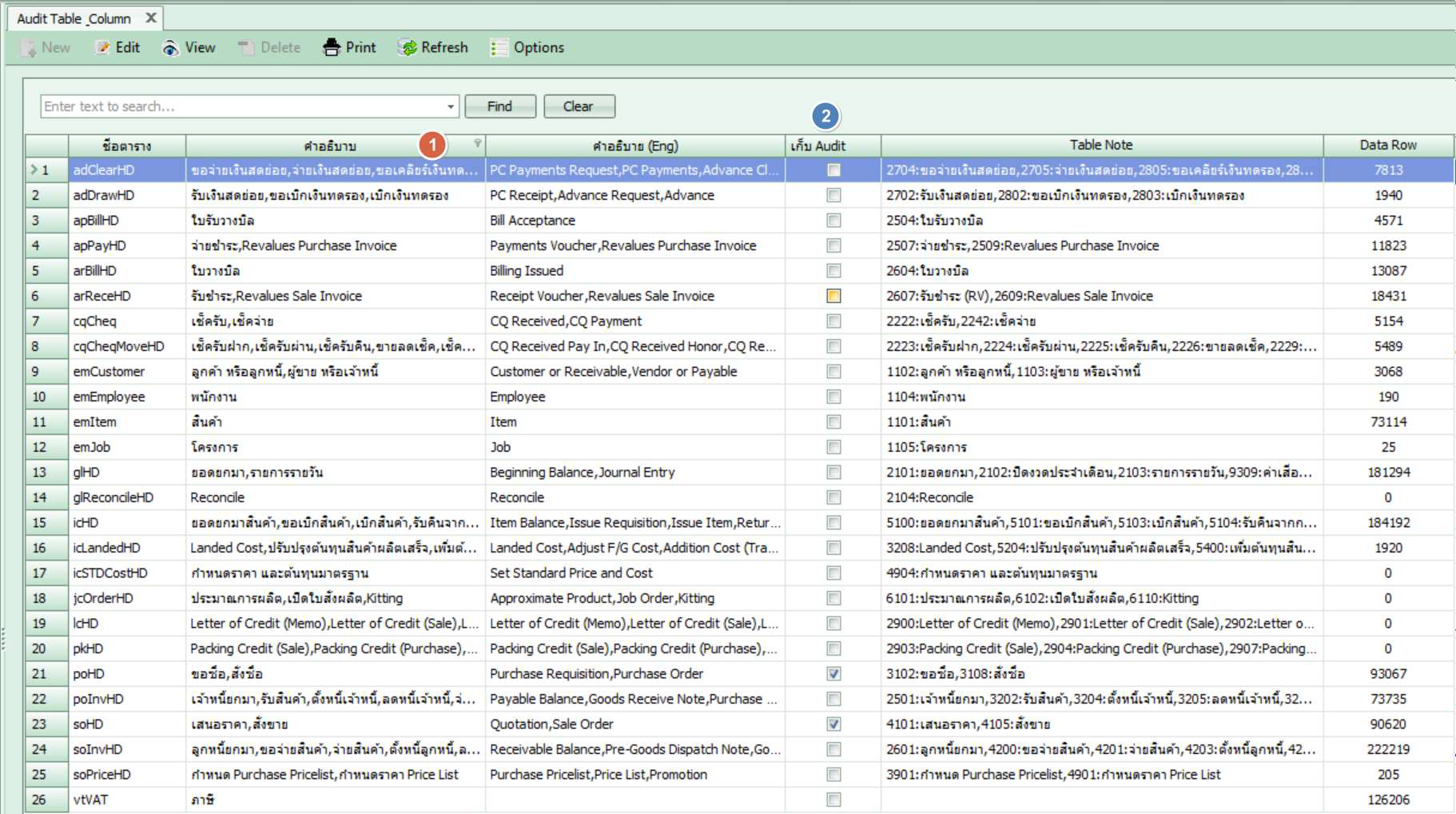Image resolution: width=1456 pixels, height=814 pixels.
Task: Close the Audit Table_Column tab
Action: [x=151, y=18]
